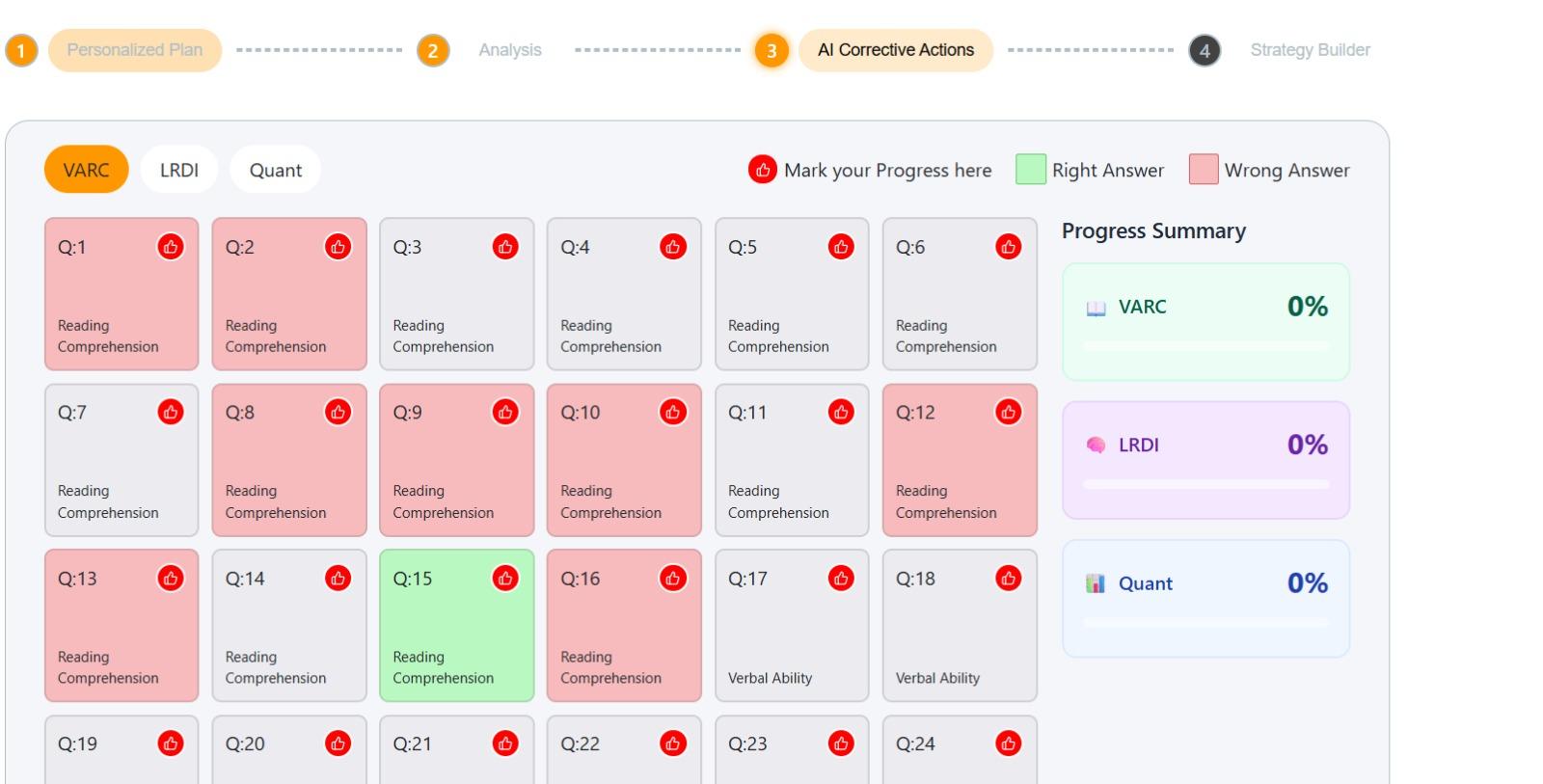Click the VARC book icon

[1096, 308]
